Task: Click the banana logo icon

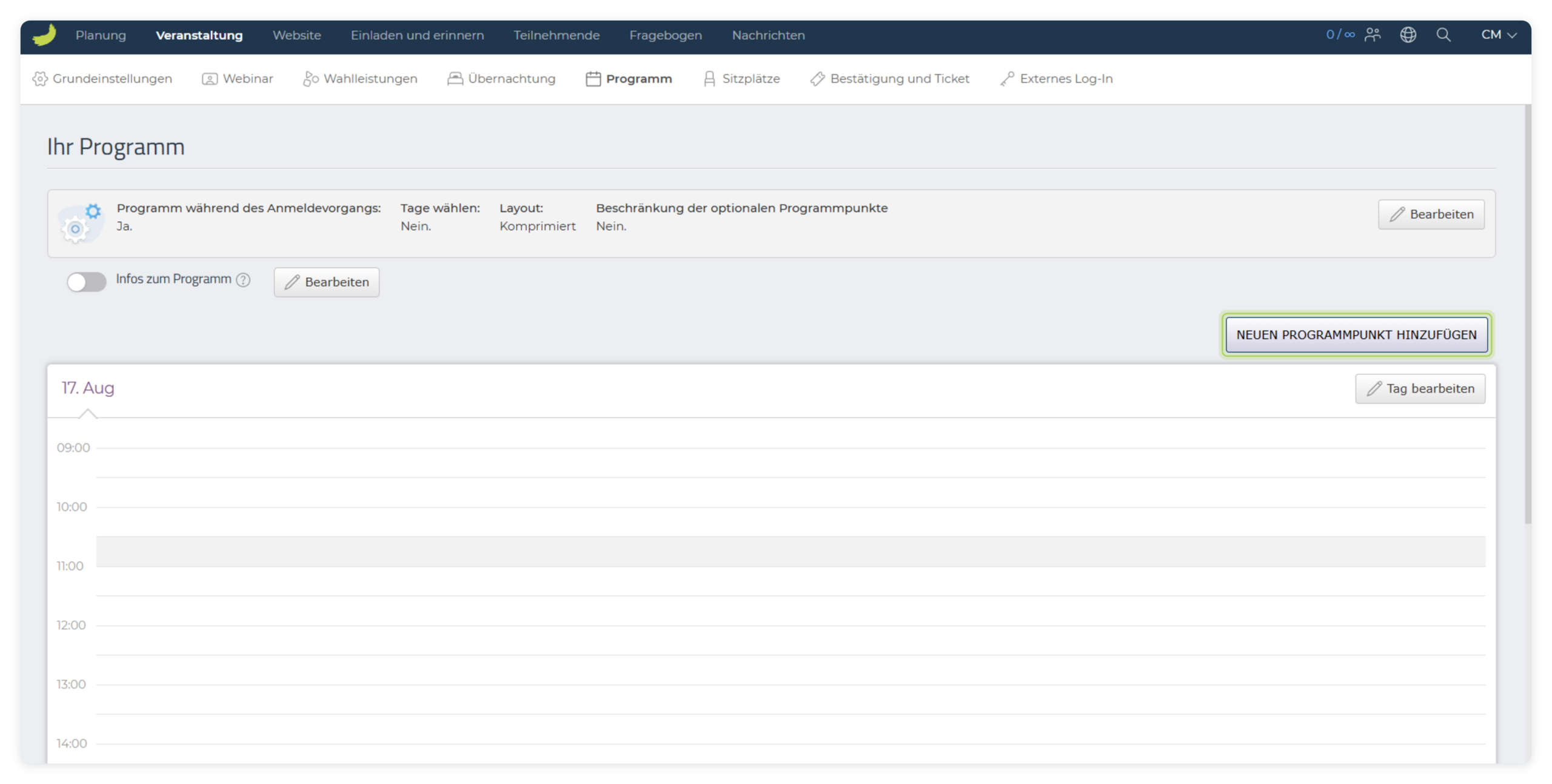Action: (x=44, y=35)
